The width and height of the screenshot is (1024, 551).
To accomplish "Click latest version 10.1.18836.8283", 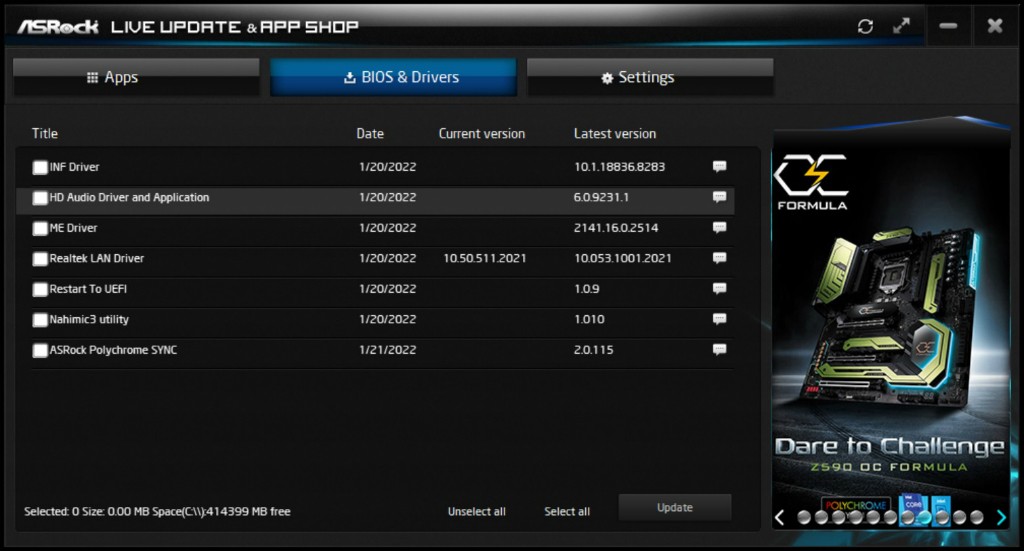I will pos(620,167).
